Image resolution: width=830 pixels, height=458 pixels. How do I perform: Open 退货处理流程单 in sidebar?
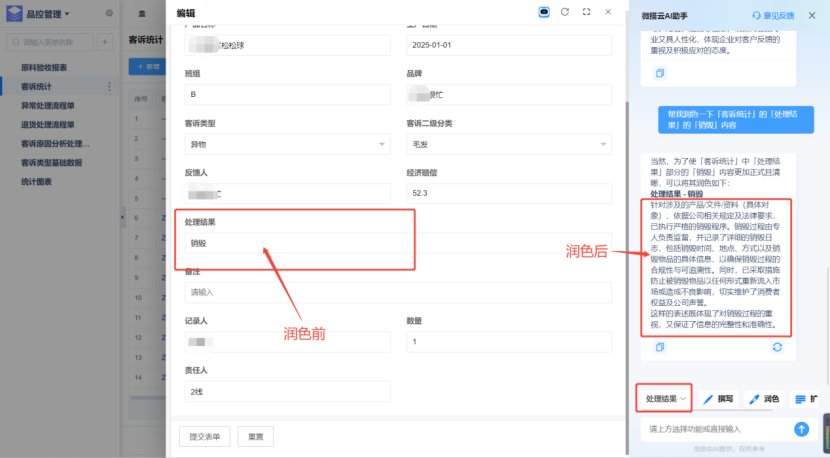[x=48, y=124]
